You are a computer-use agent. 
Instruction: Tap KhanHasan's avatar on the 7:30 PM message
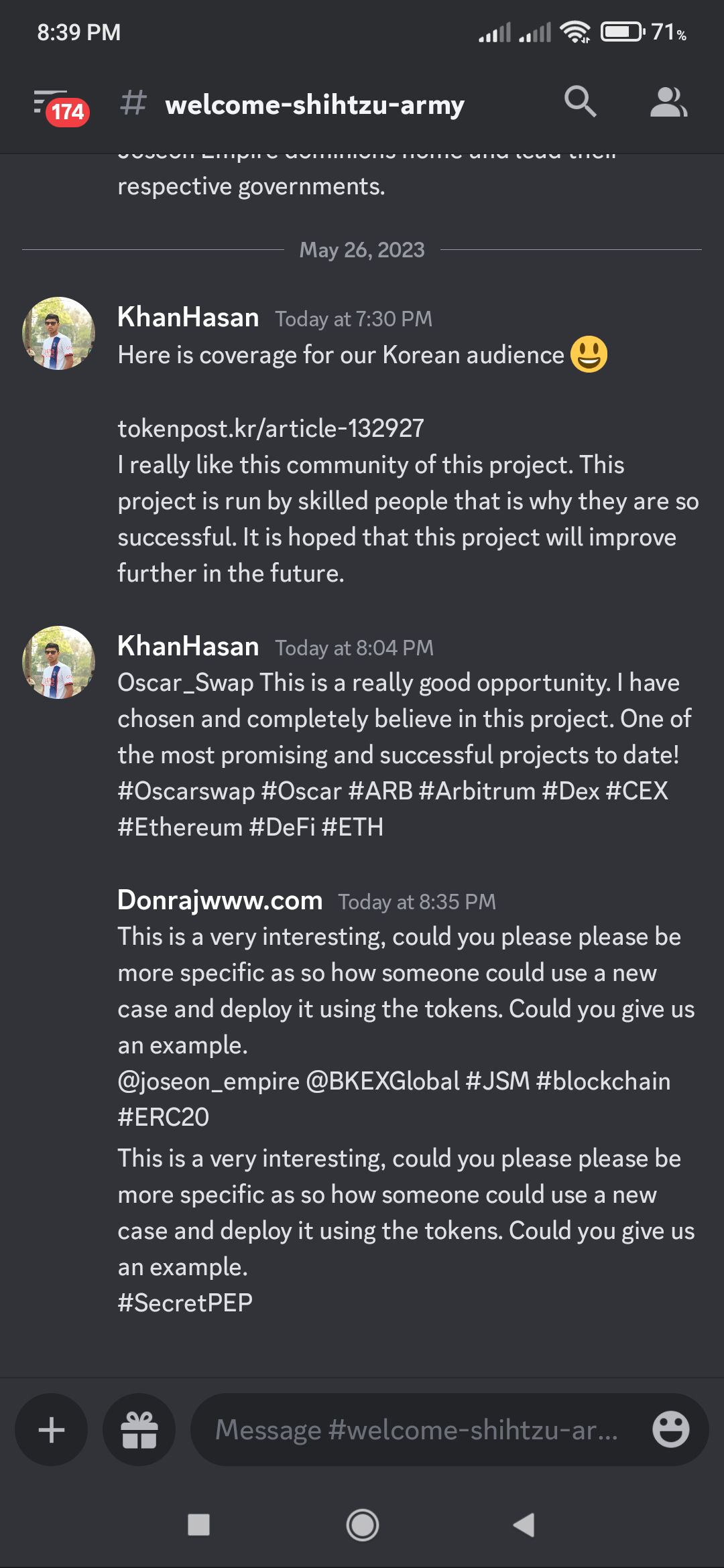tap(58, 333)
